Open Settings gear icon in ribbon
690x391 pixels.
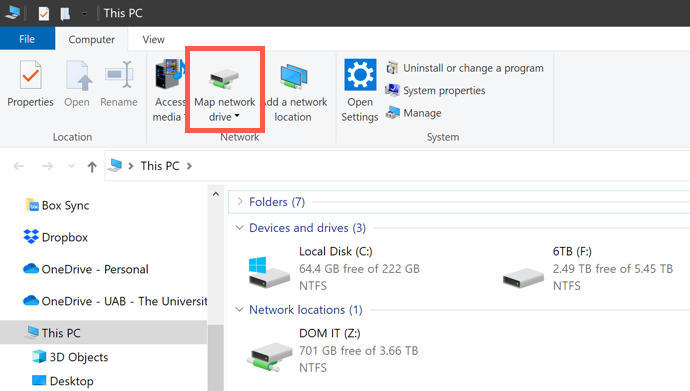pos(360,75)
